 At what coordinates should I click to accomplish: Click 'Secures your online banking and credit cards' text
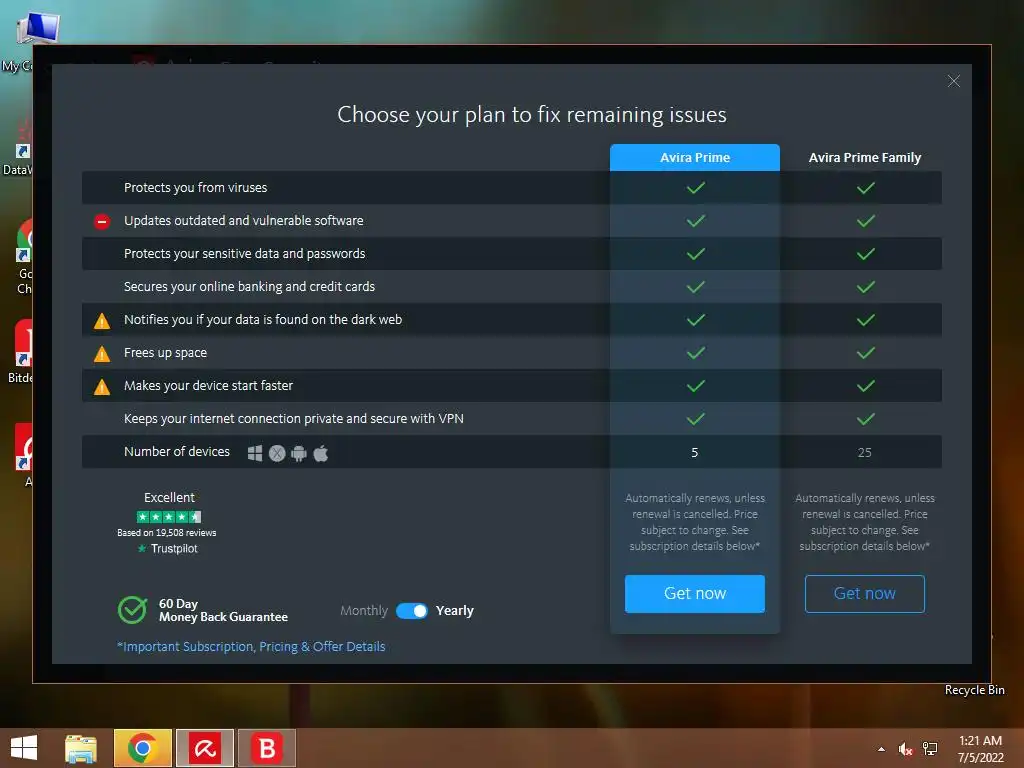[249, 287]
